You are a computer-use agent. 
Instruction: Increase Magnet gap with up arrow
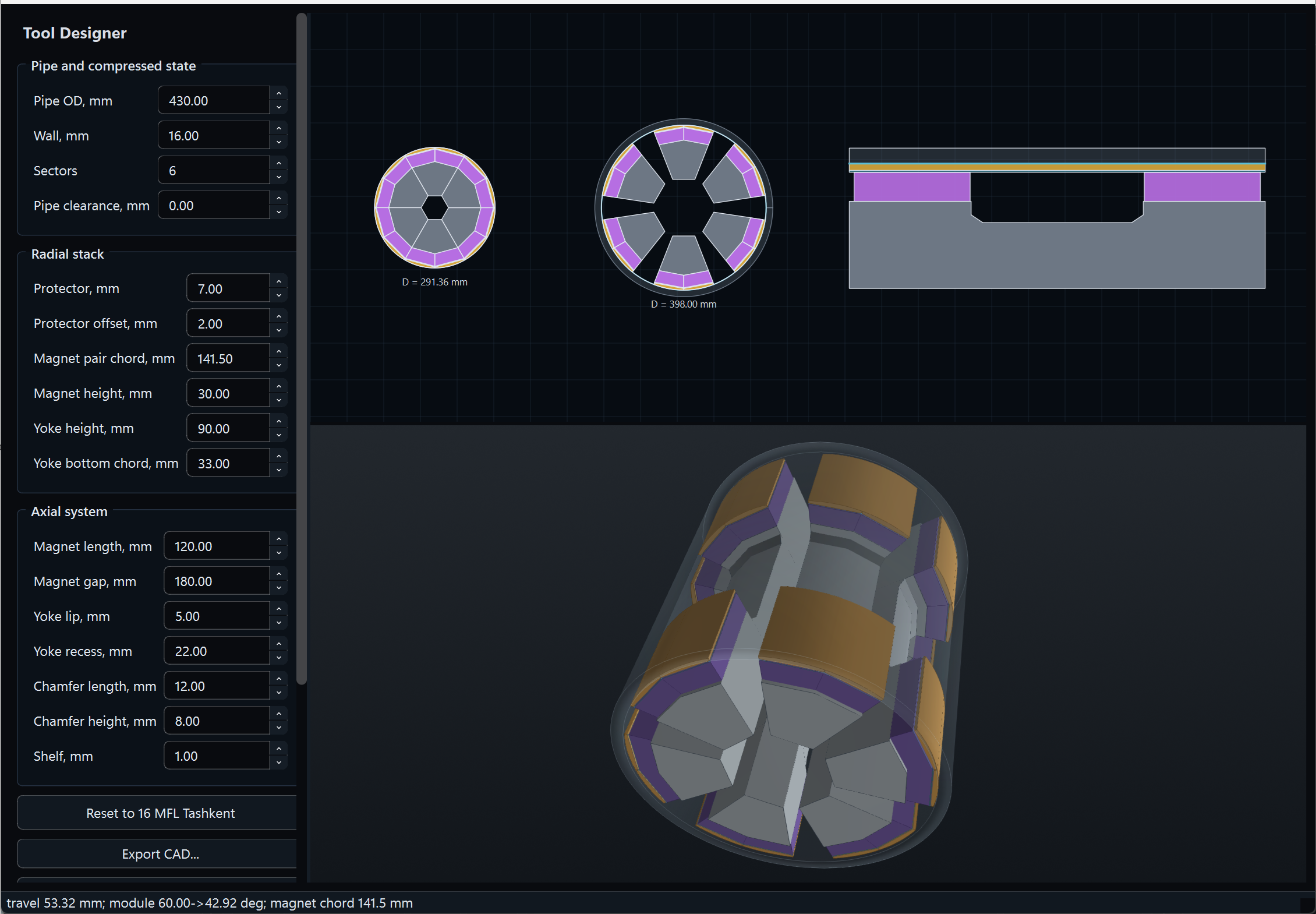click(279, 574)
